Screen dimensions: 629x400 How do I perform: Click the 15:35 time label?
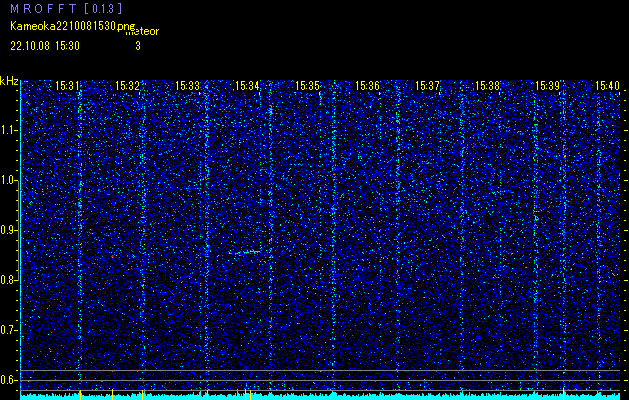pyautogui.click(x=307, y=85)
